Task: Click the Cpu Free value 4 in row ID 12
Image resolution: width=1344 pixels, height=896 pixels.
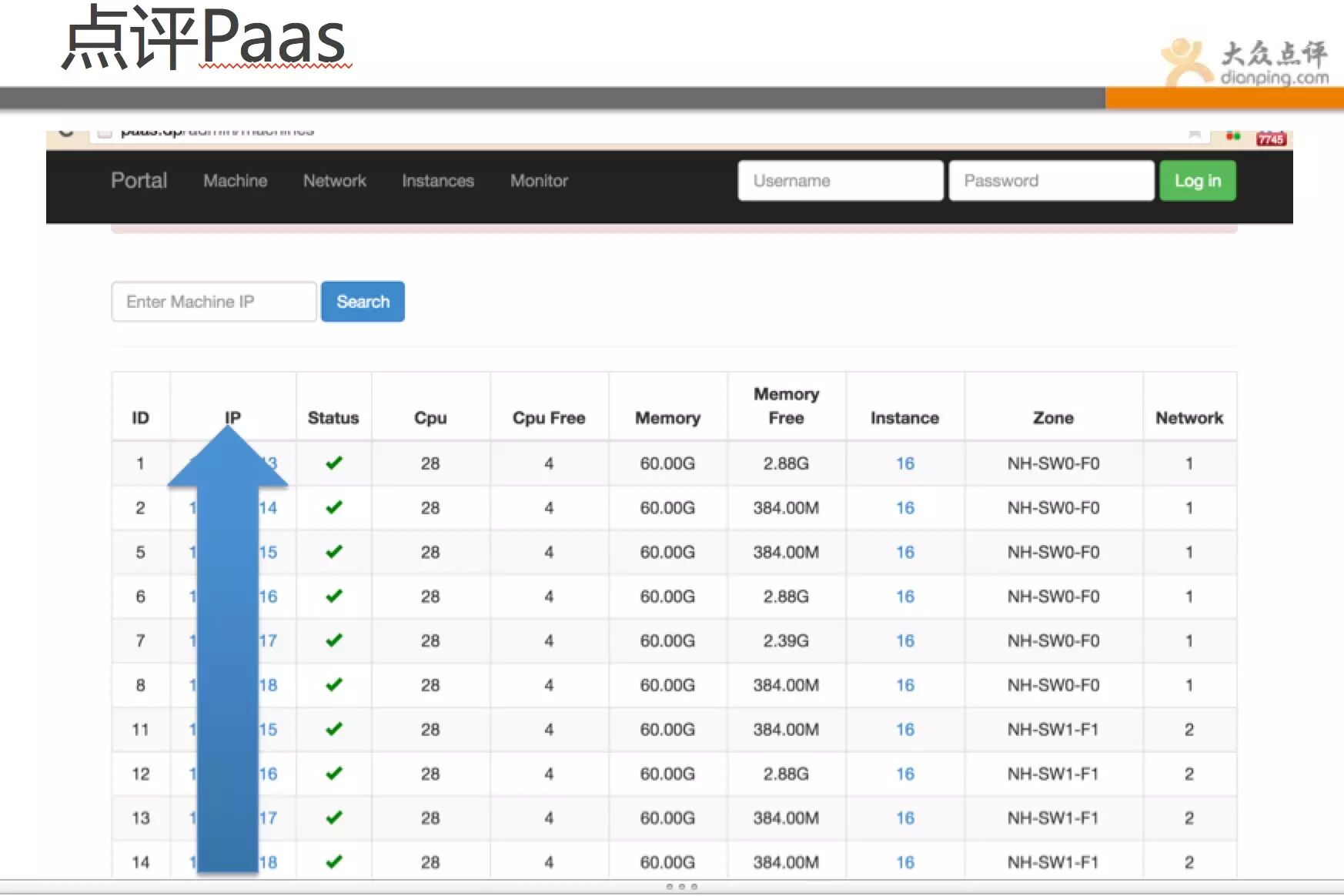Action: (549, 774)
